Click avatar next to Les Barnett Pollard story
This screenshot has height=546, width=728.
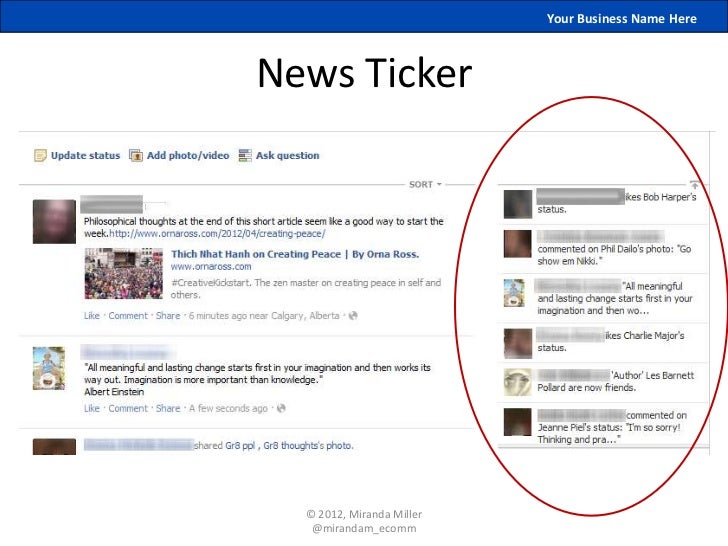pyautogui.click(x=518, y=382)
